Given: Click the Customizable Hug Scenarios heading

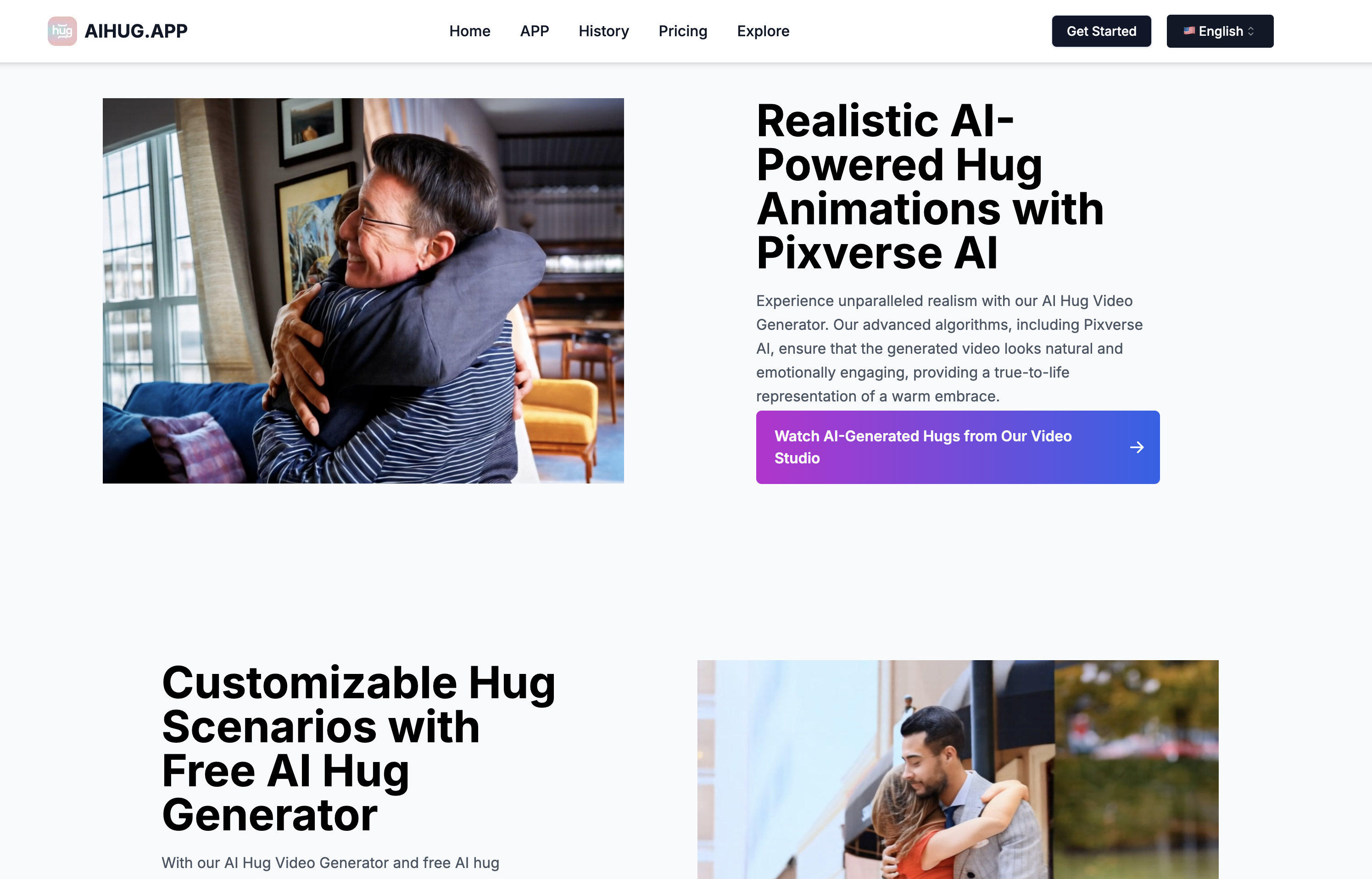Looking at the screenshot, I should coord(358,748).
